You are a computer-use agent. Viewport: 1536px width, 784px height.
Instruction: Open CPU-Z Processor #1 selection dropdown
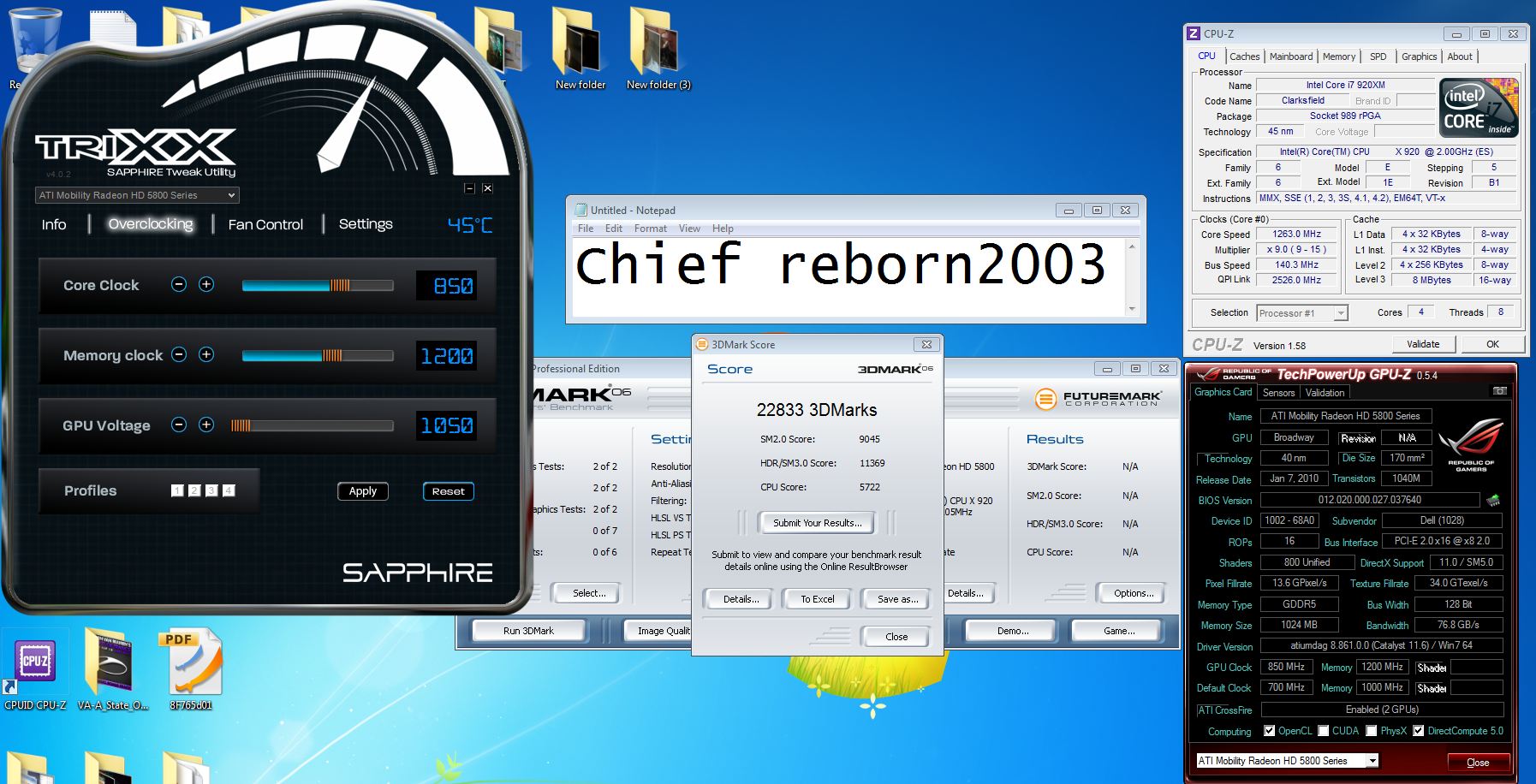click(x=1302, y=313)
